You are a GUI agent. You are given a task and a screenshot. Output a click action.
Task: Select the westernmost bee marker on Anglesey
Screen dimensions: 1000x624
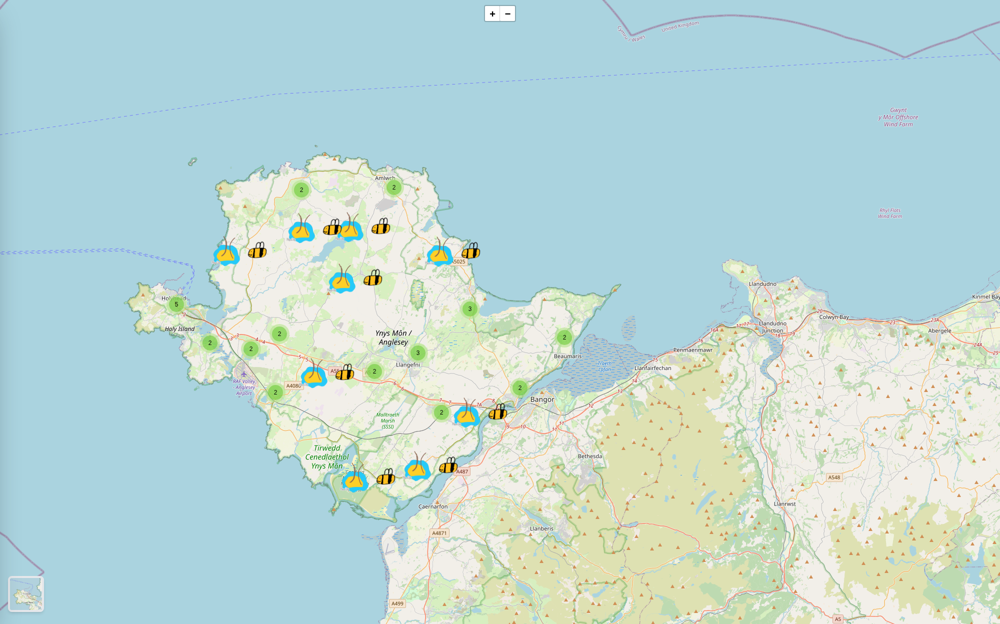257,251
